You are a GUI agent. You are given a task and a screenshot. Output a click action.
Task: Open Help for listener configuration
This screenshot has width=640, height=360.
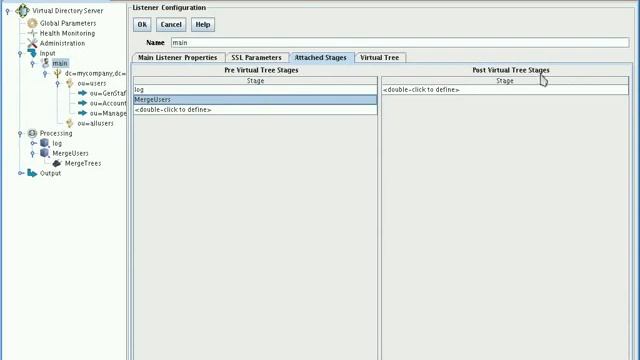pyautogui.click(x=203, y=24)
